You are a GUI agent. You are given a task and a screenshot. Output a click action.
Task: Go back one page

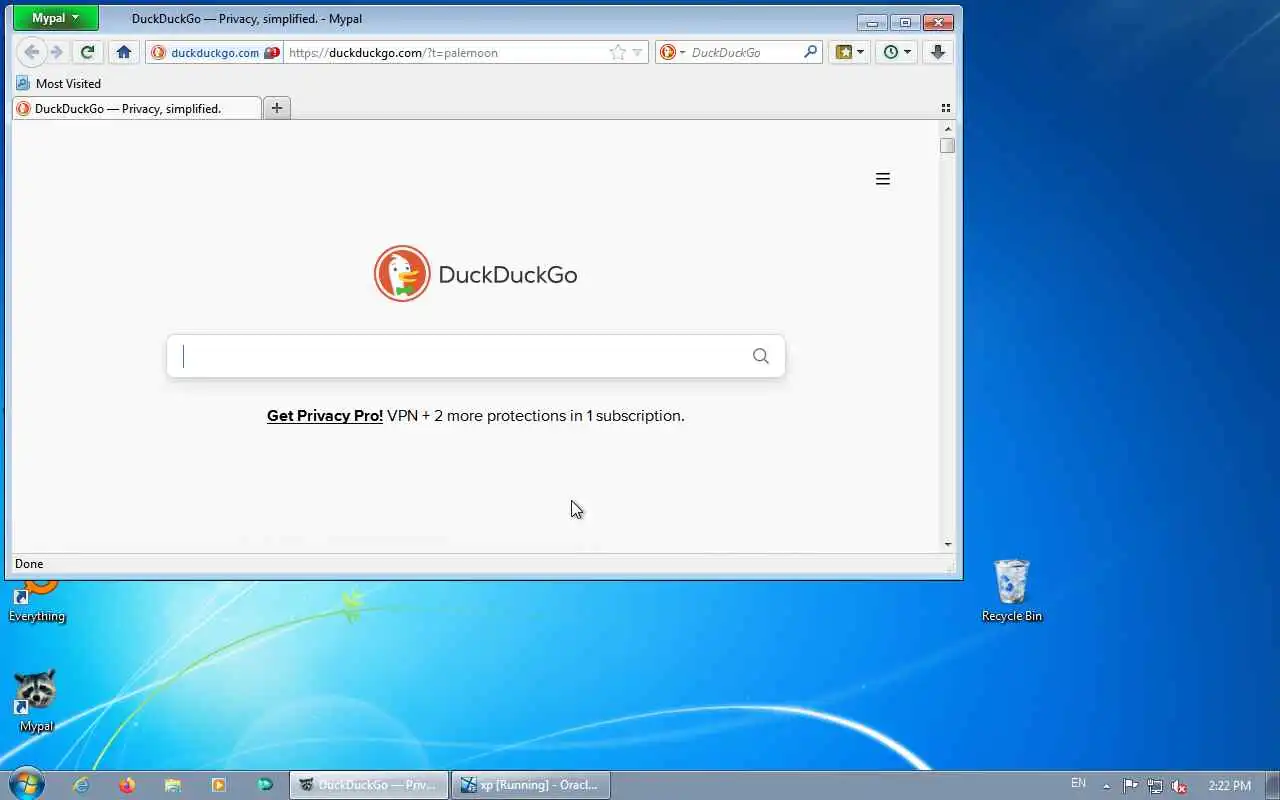tap(31, 52)
